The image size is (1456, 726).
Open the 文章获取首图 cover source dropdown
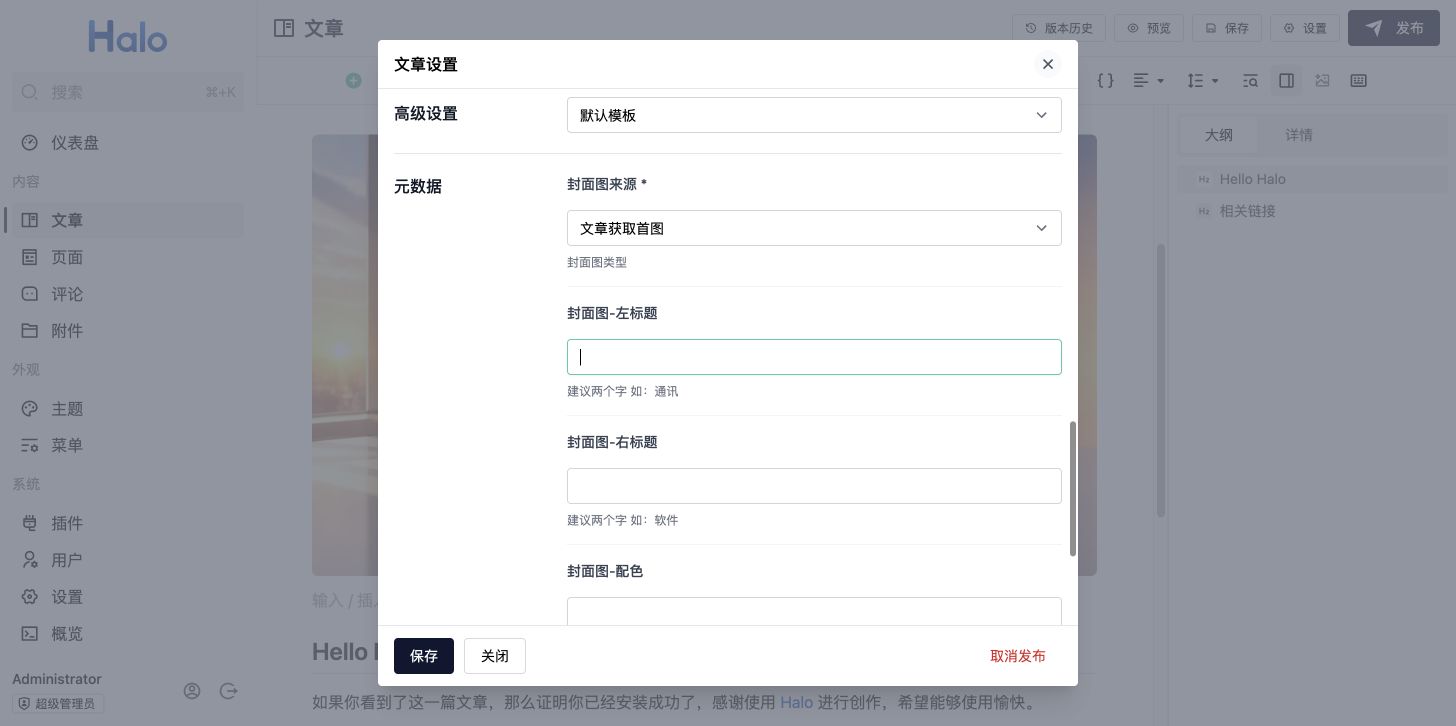point(814,228)
